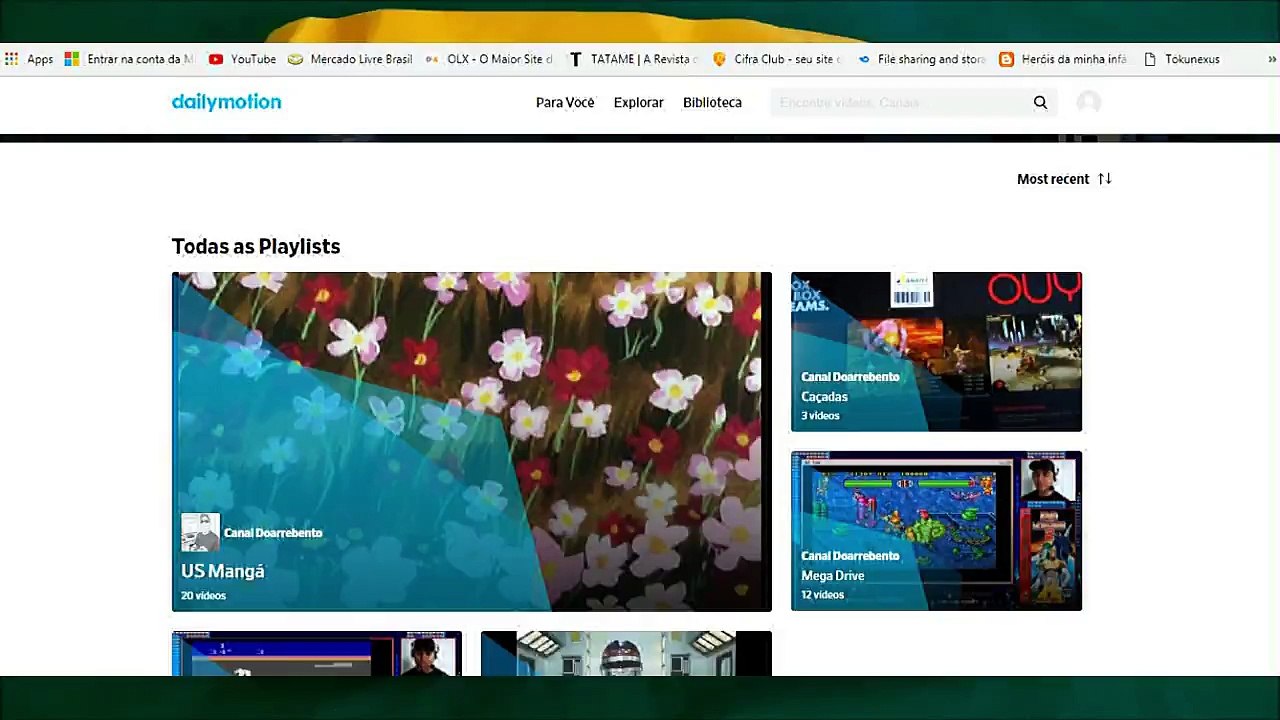Click the search magnifier icon
The image size is (1280, 720).
(x=1040, y=102)
